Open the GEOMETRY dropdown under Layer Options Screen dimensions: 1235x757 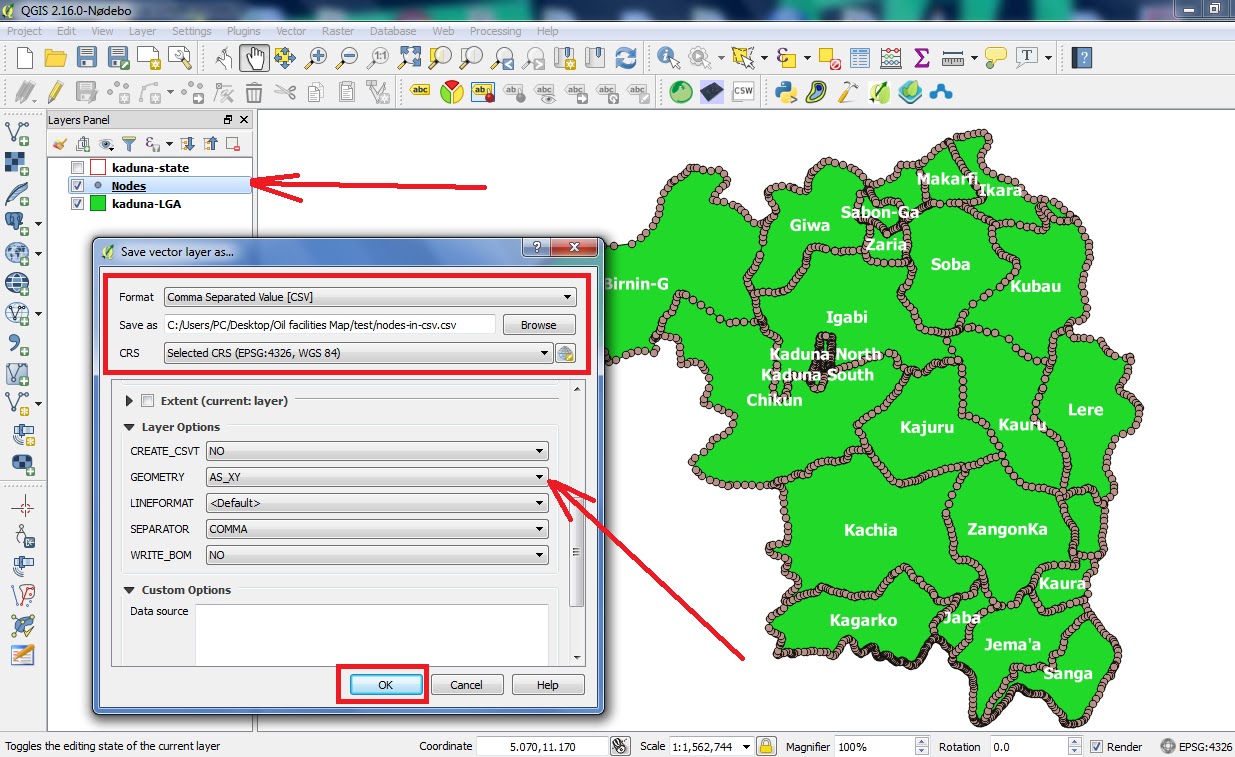tap(538, 477)
